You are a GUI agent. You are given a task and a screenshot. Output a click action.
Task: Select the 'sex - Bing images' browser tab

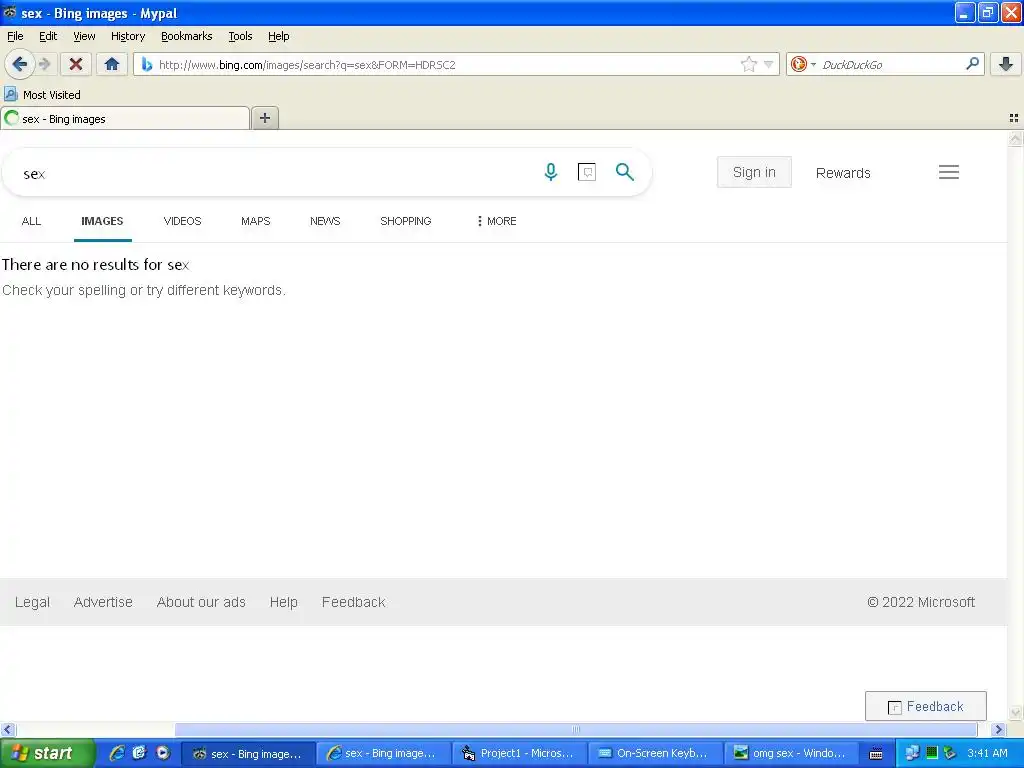pos(125,119)
